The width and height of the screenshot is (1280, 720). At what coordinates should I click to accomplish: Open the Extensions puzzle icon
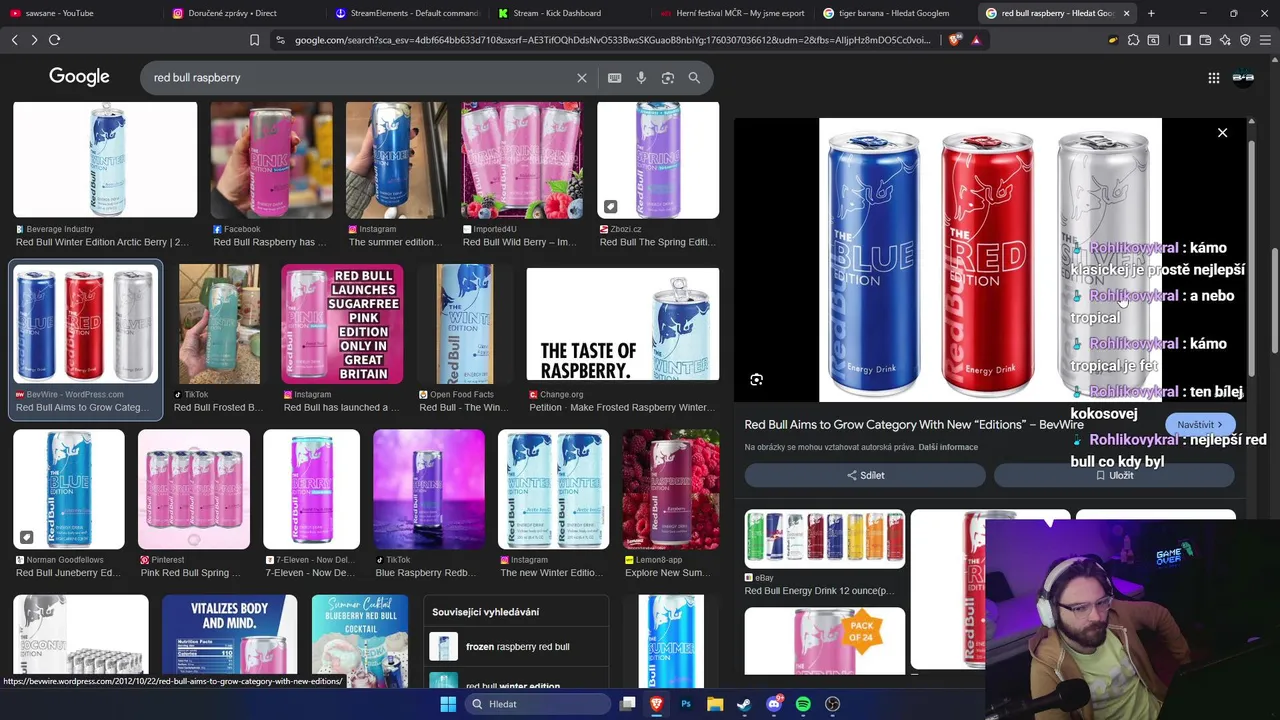pos(1133,40)
